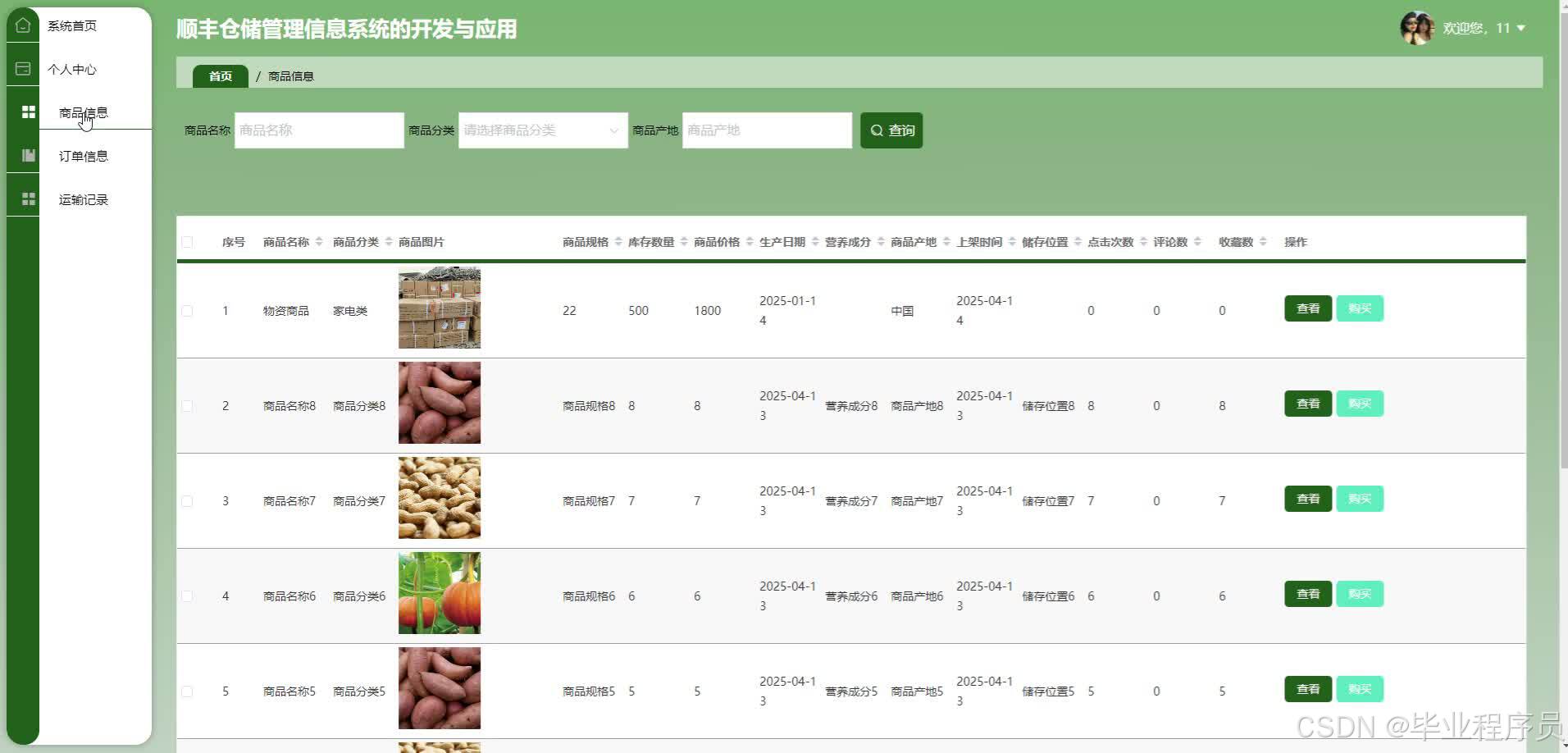Go to 订单信息 in sidebar
1568x753 pixels.
pos(84,156)
